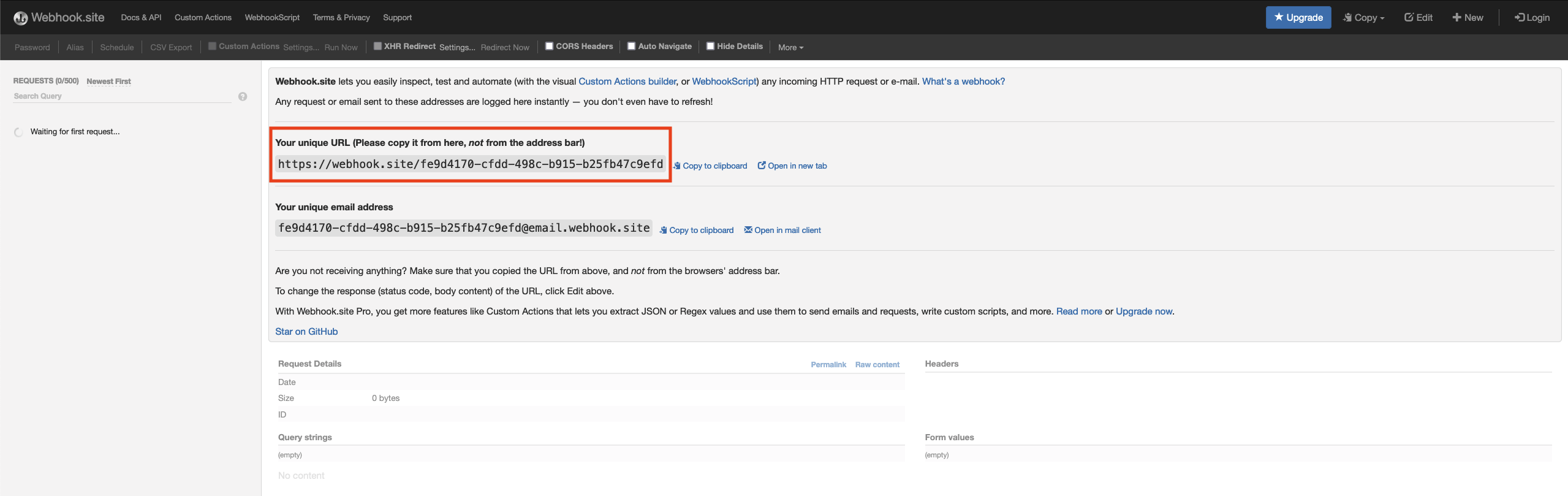
Task: Toggle the Hide Details checkbox
Action: tap(711, 46)
